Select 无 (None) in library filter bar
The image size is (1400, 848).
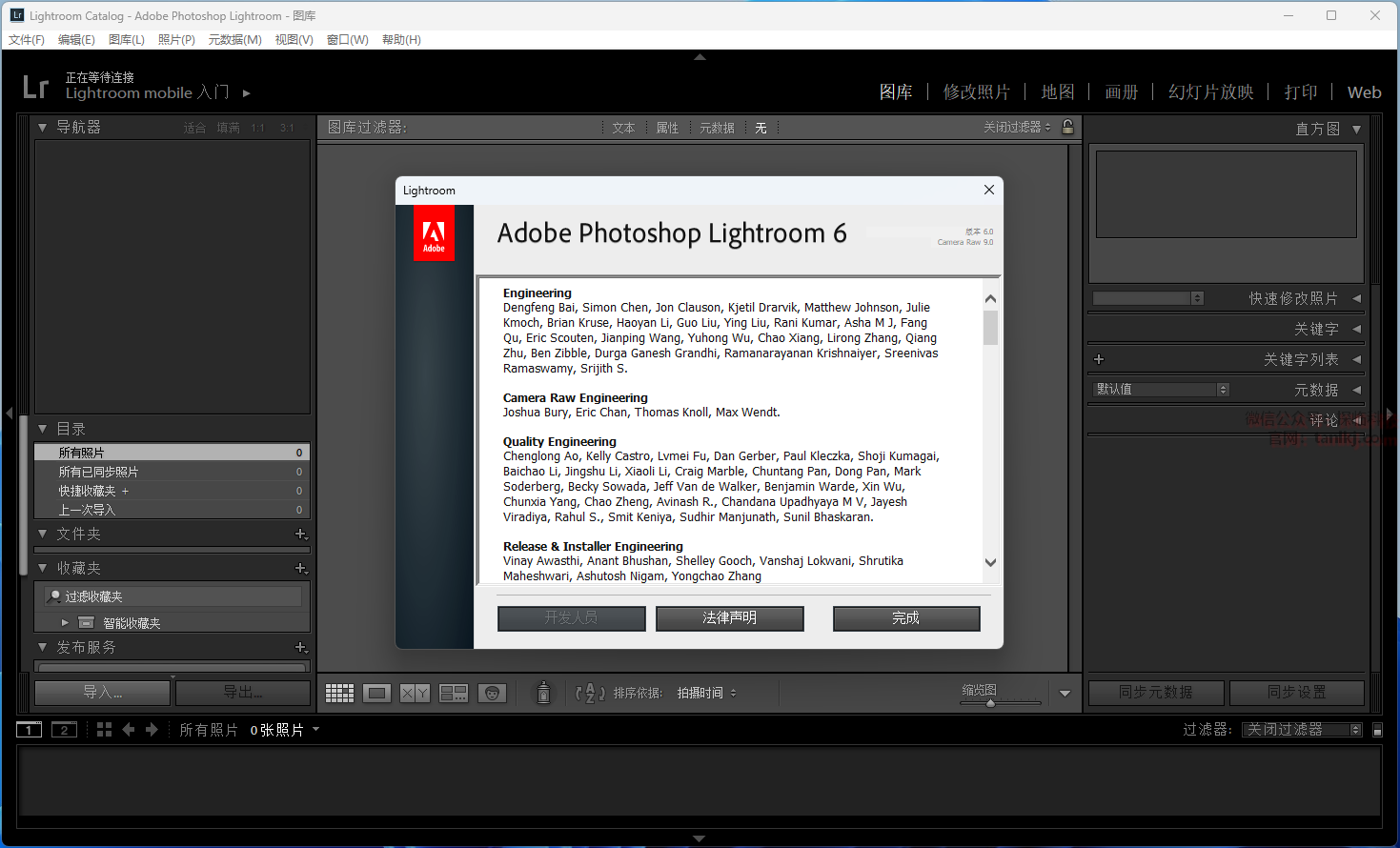[761, 128]
